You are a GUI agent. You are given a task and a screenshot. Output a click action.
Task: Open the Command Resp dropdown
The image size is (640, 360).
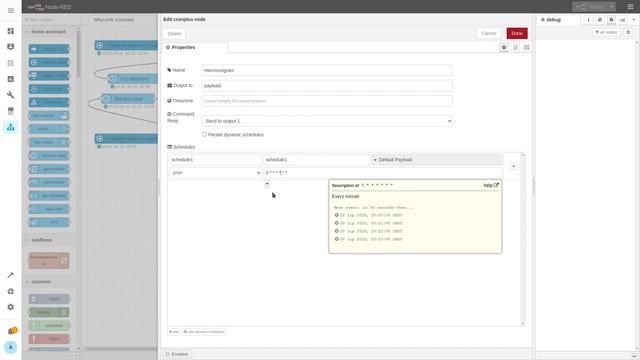[x=327, y=121]
